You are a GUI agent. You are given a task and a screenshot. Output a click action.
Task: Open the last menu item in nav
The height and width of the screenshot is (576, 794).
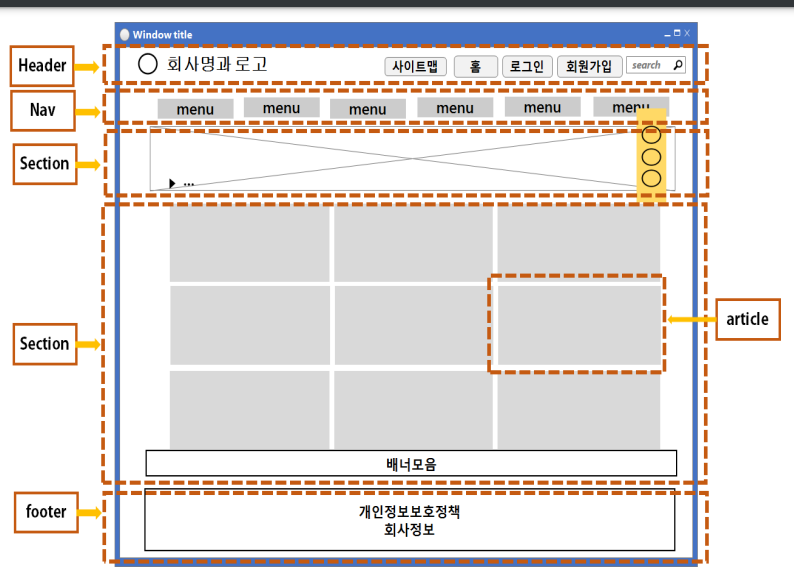click(x=631, y=107)
